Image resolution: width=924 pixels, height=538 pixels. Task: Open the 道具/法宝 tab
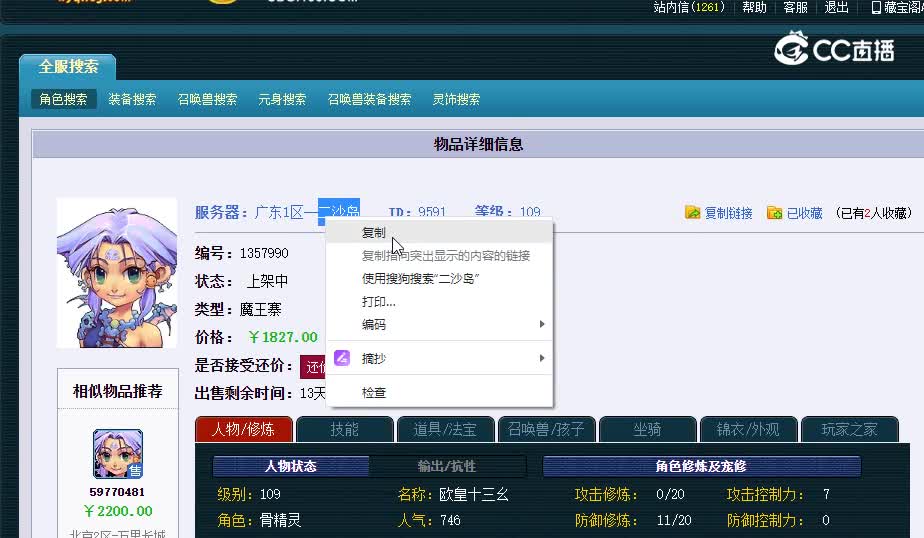[x=446, y=429]
